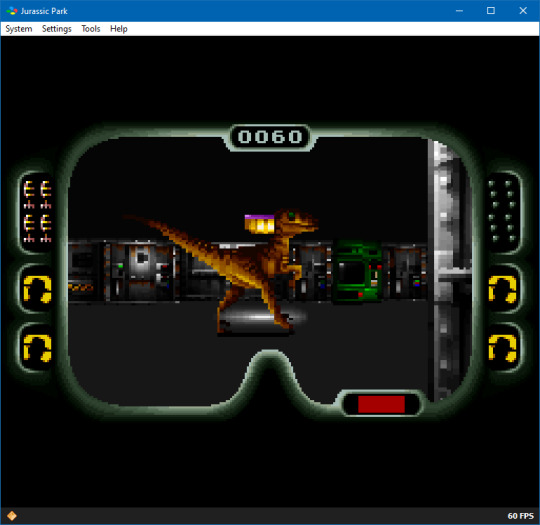Click the emulator icon in title bar
The height and width of the screenshot is (525, 540).
tap(11, 11)
